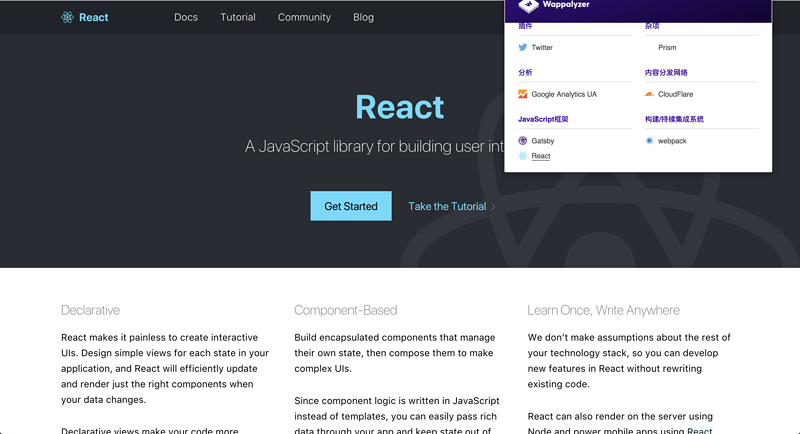This screenshot has width=800, height=434.
Task: Open the Twitter entry in Wappalyzer
Action: pyautogui.click(x=542, y=47)
